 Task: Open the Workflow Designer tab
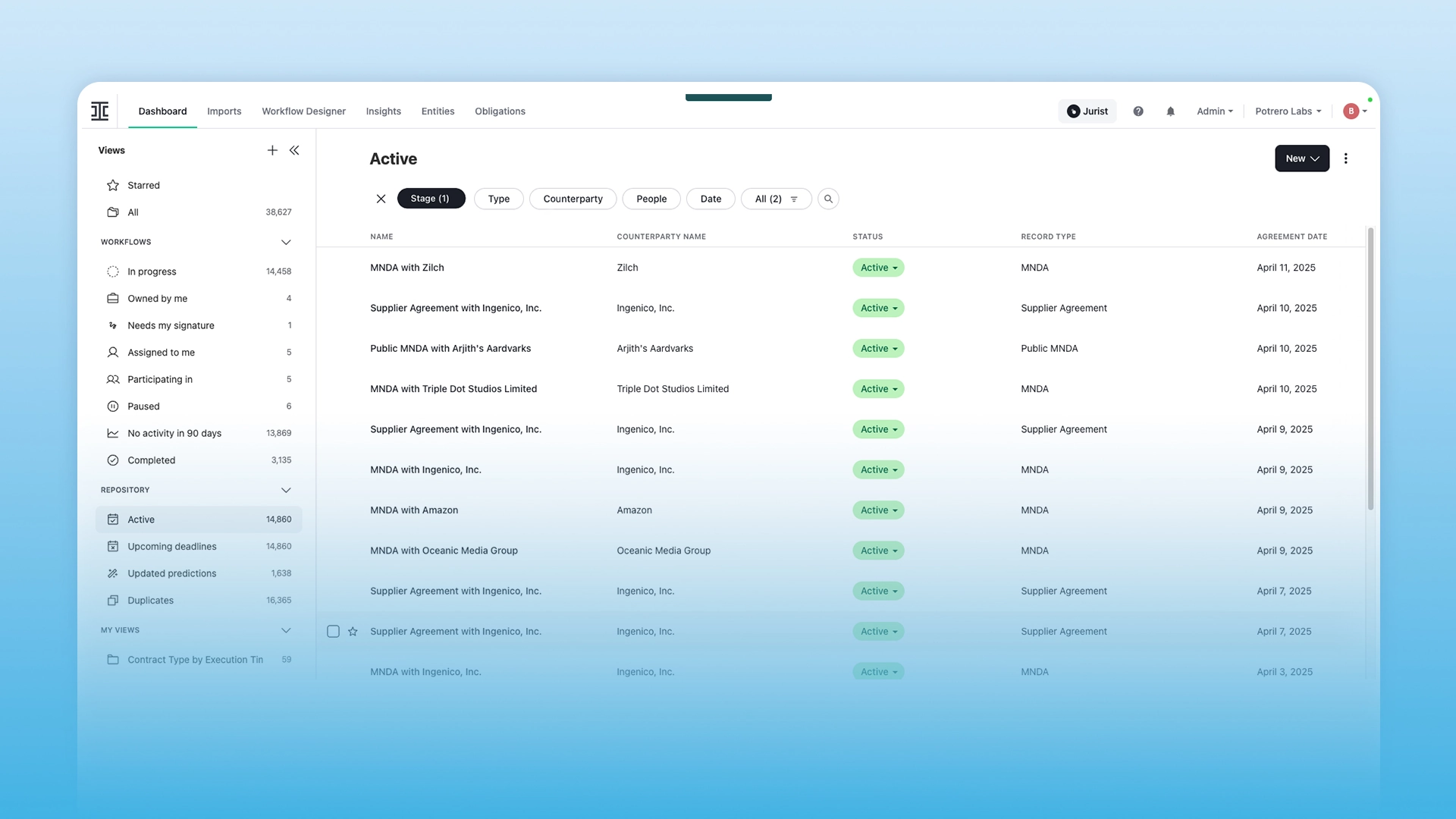pos(303,111)
